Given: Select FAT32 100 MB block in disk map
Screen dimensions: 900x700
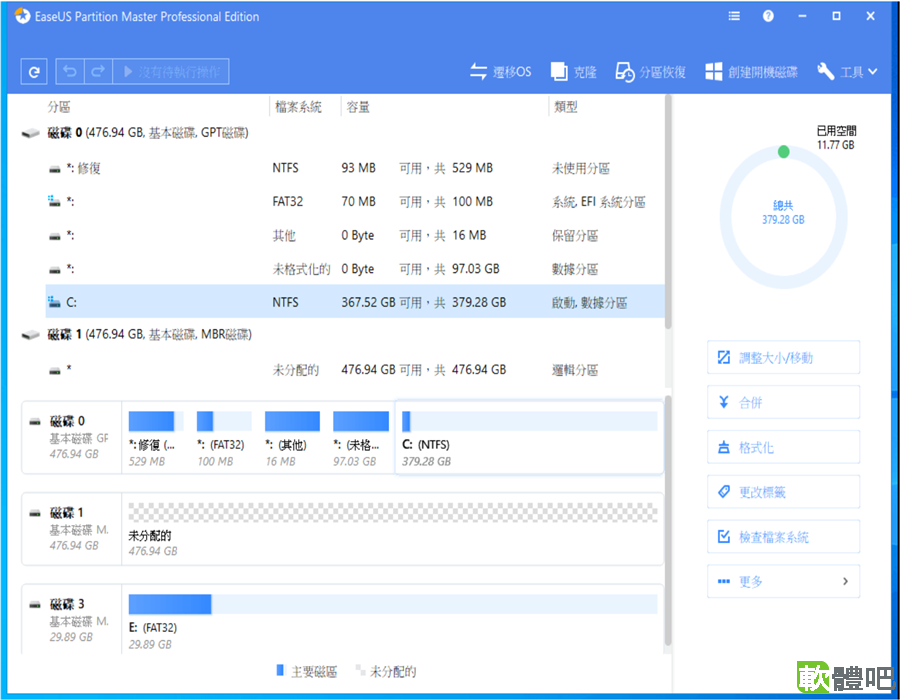Looking at the screenshot, I should (x=224, y=438).
